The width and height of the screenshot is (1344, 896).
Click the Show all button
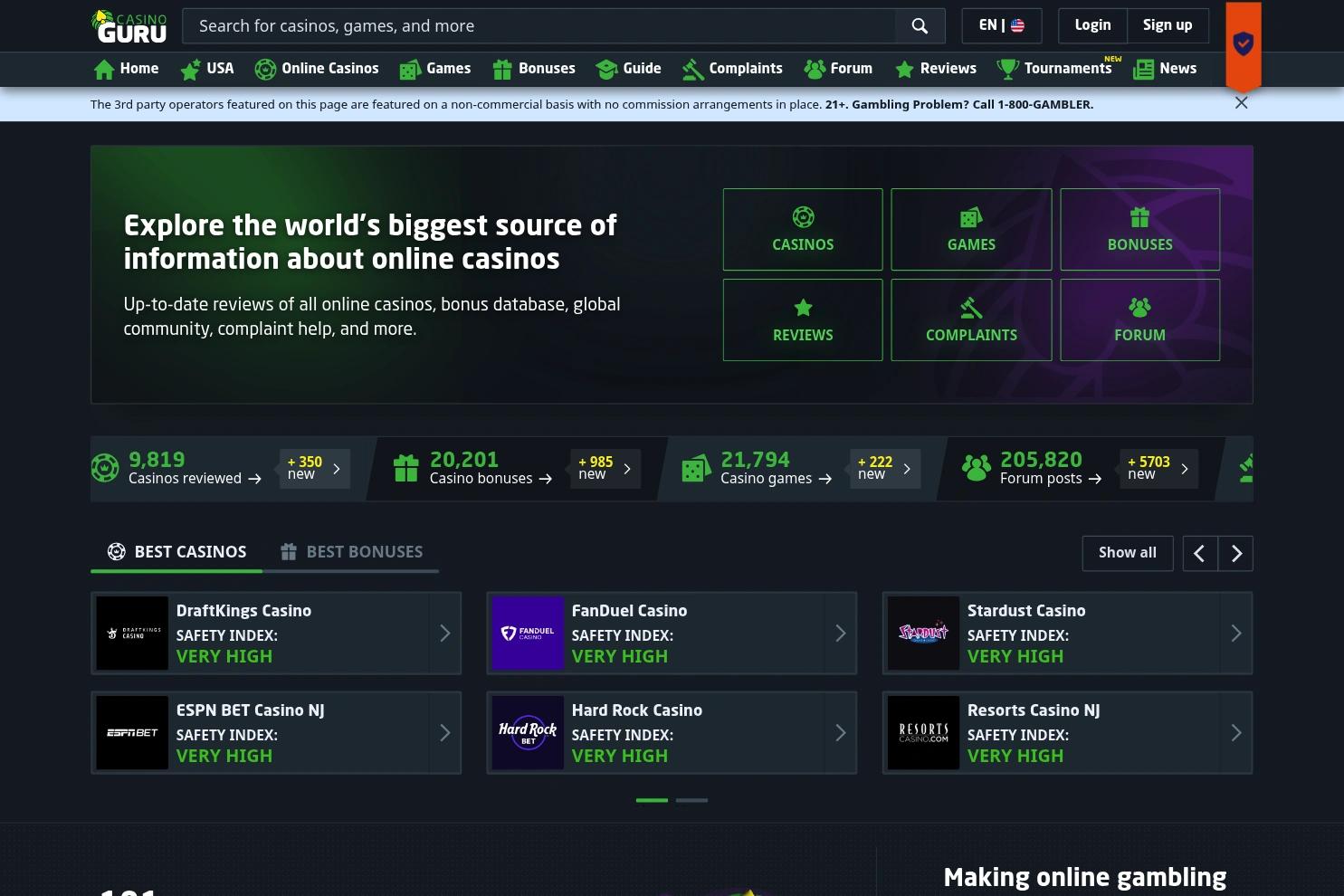click(1128, 553)
